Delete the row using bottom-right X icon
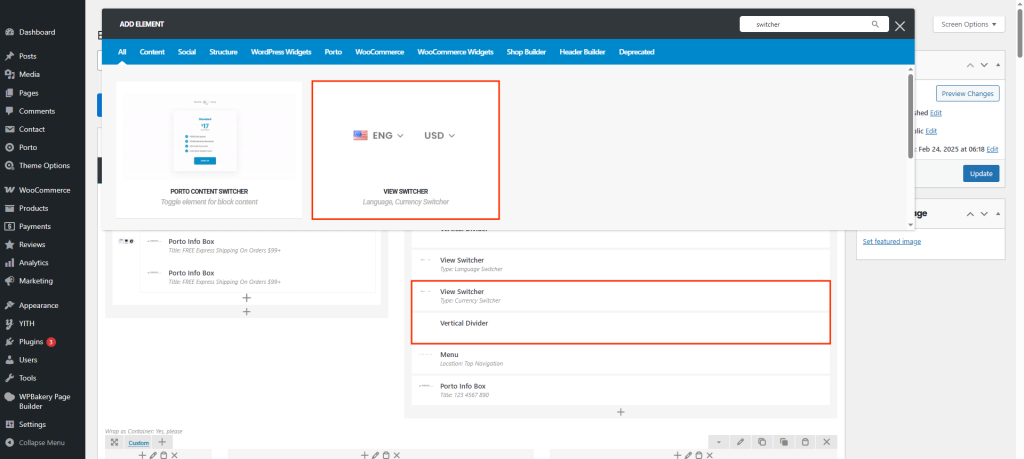This screenshot has width=1024, height=459. tap(827, 442)
